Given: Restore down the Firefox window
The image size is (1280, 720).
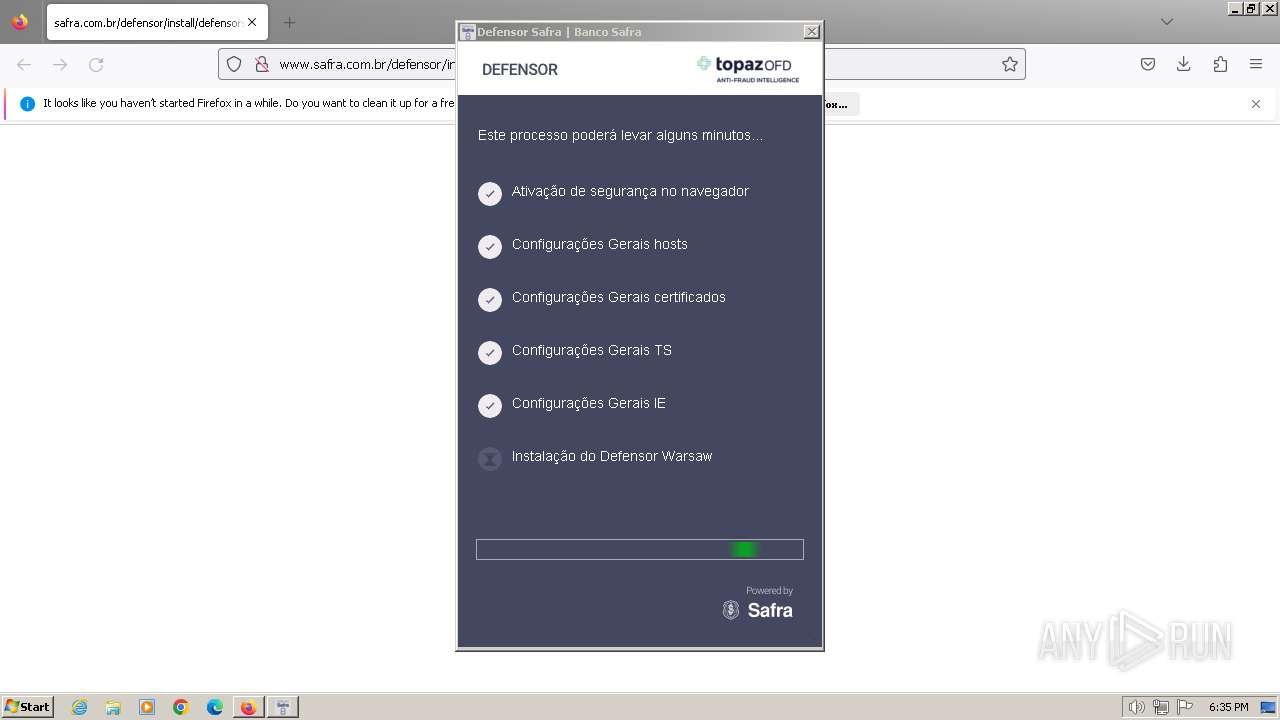Looking at the screenshot, I should click(1250, 8).
